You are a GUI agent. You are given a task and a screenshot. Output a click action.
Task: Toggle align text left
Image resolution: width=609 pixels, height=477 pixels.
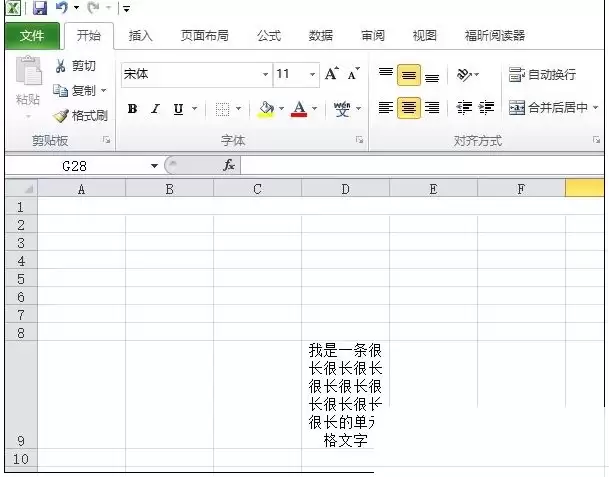pos(386,108)
